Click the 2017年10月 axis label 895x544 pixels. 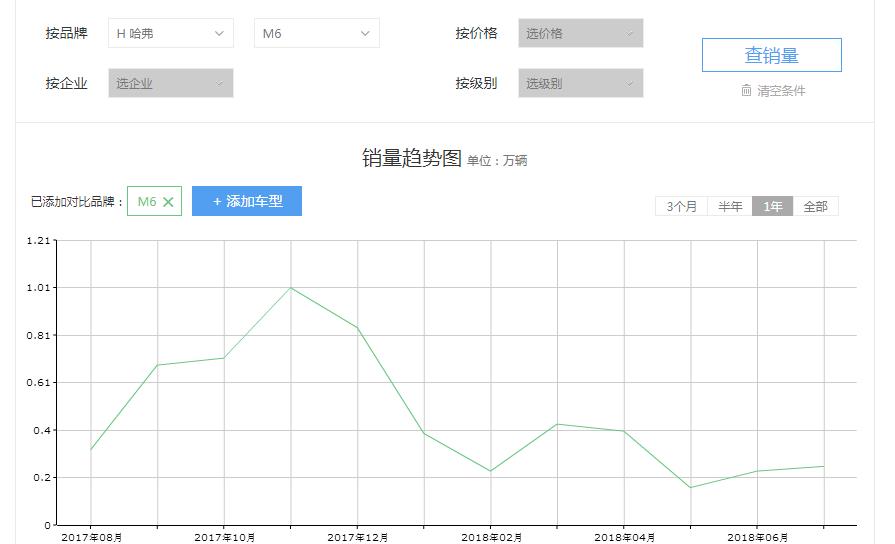pos(224,537)
